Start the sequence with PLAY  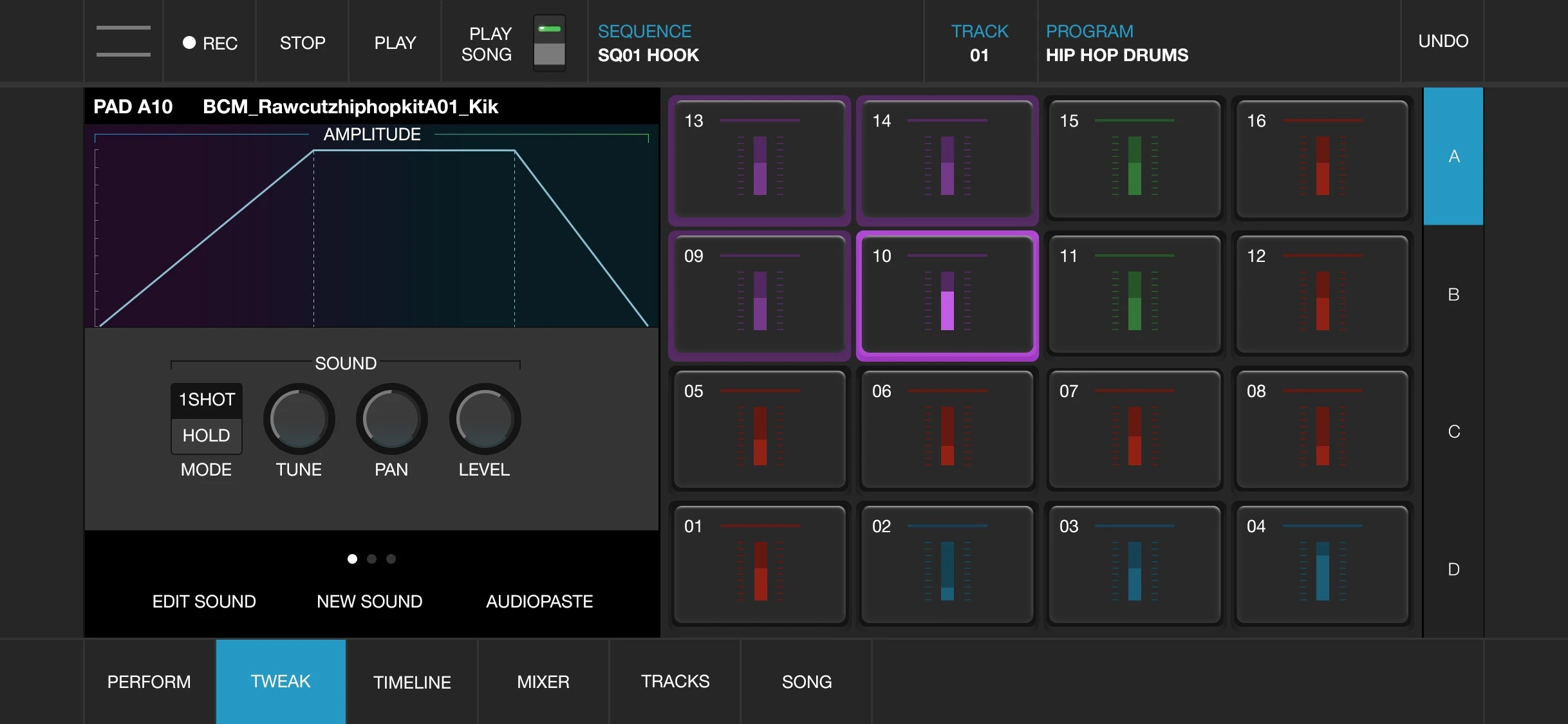[x=395, y=42]
